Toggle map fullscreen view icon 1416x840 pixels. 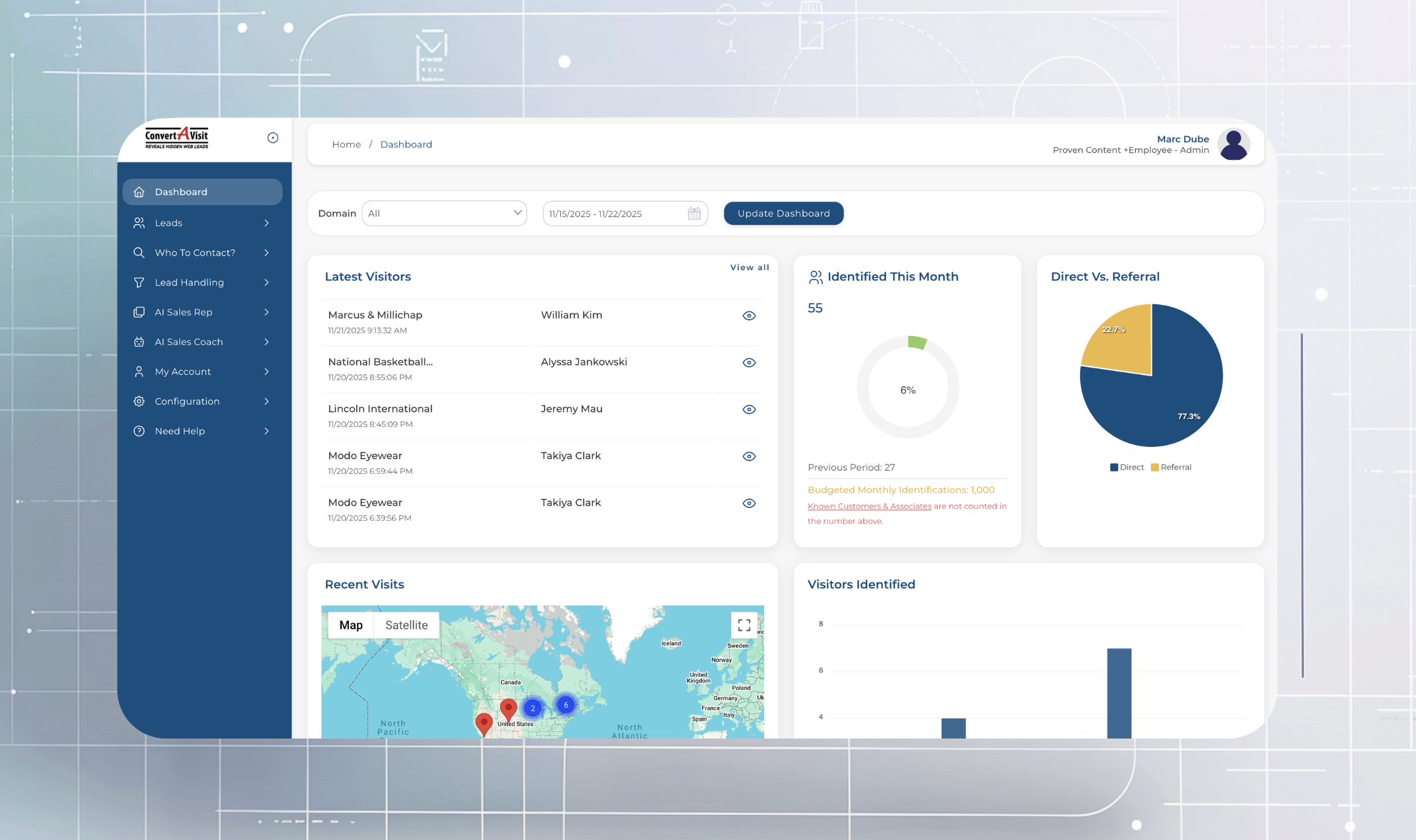coord(744,625)
